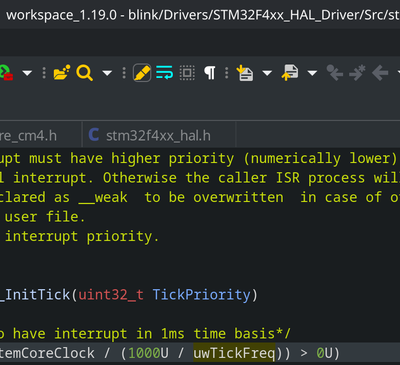Viewport: 400px width, 365px height.
Task: Toggle Word Wrap in the editor
Action: pos(164,73)
